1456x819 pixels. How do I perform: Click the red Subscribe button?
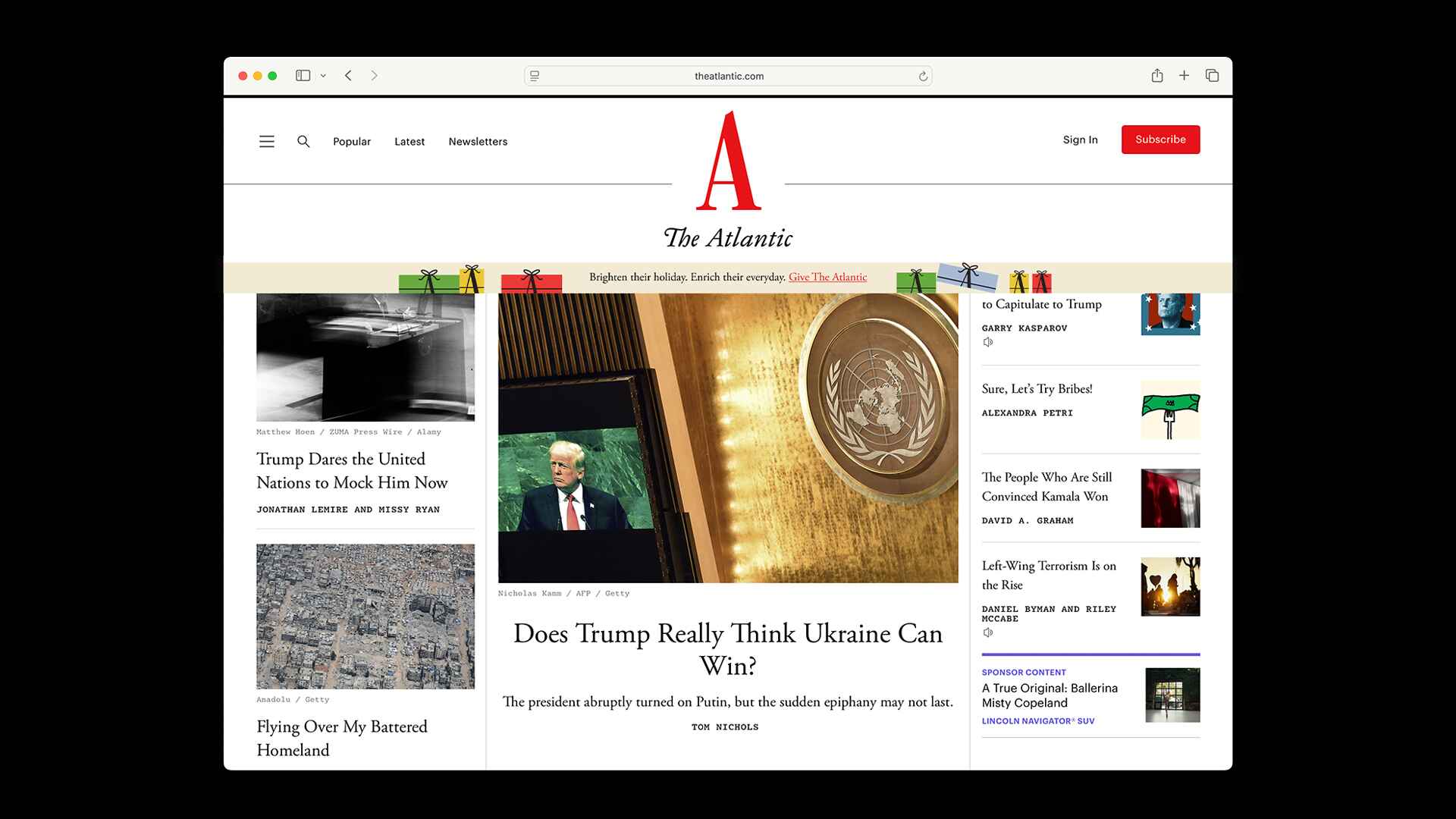click(1160, 140)
